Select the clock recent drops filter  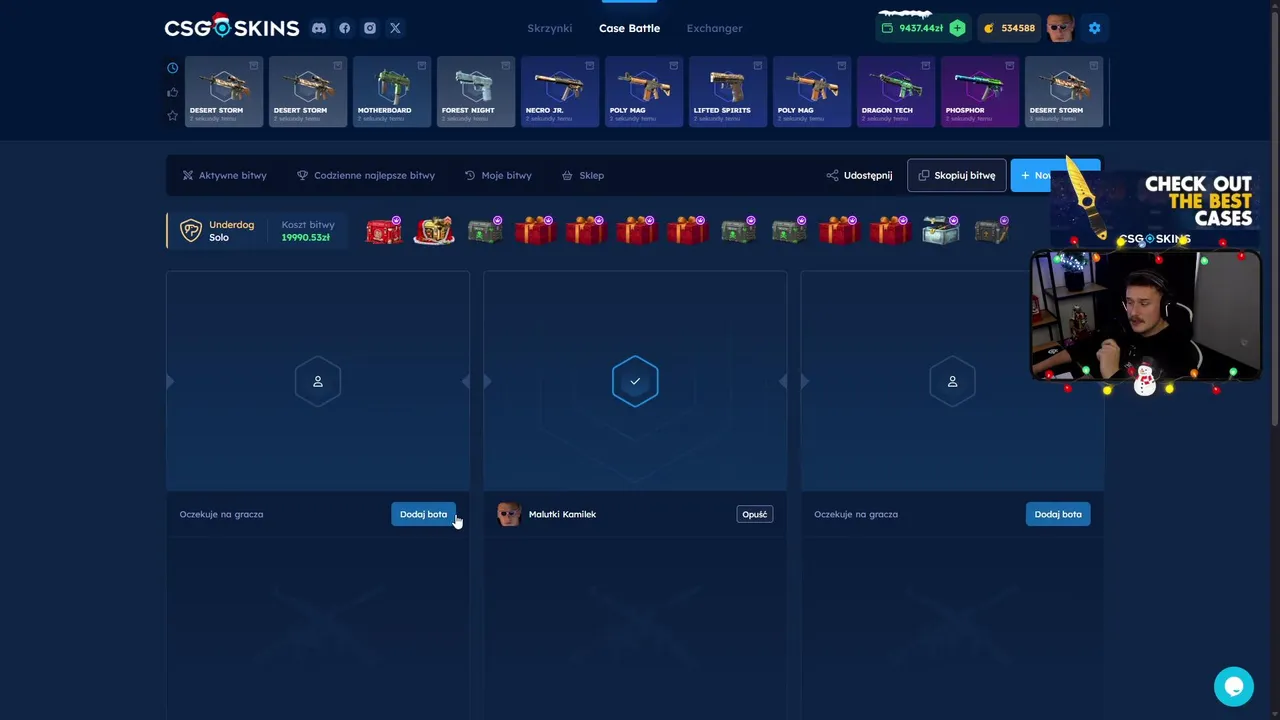click(172, 68)
